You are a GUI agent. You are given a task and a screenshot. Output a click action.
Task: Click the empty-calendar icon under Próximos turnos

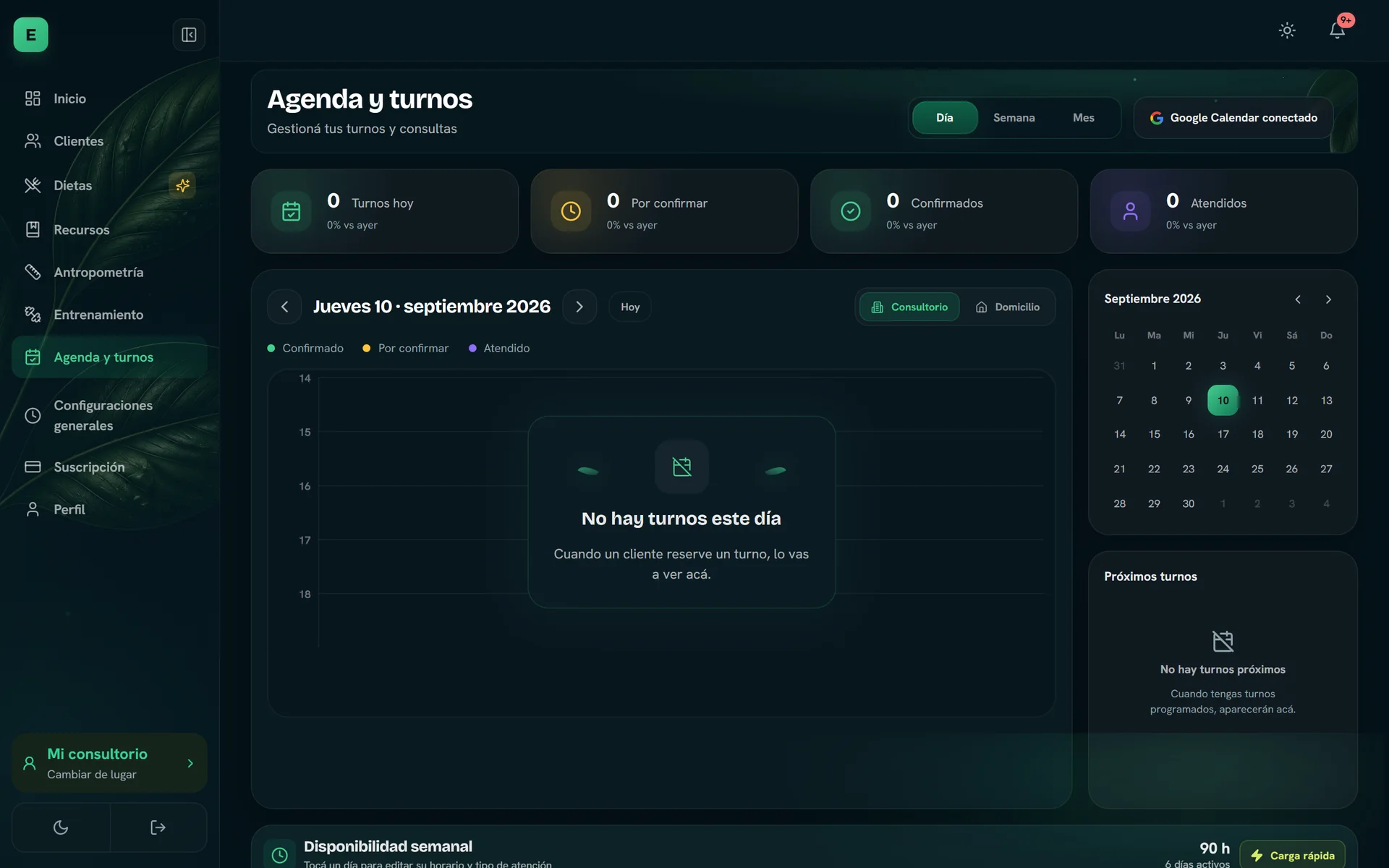point(1223,641)
